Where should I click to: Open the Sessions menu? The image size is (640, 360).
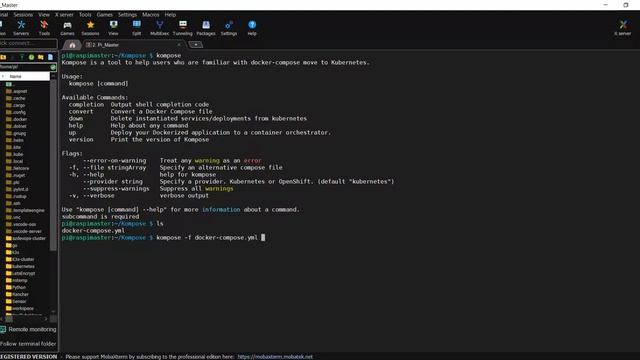click(23, 15)
